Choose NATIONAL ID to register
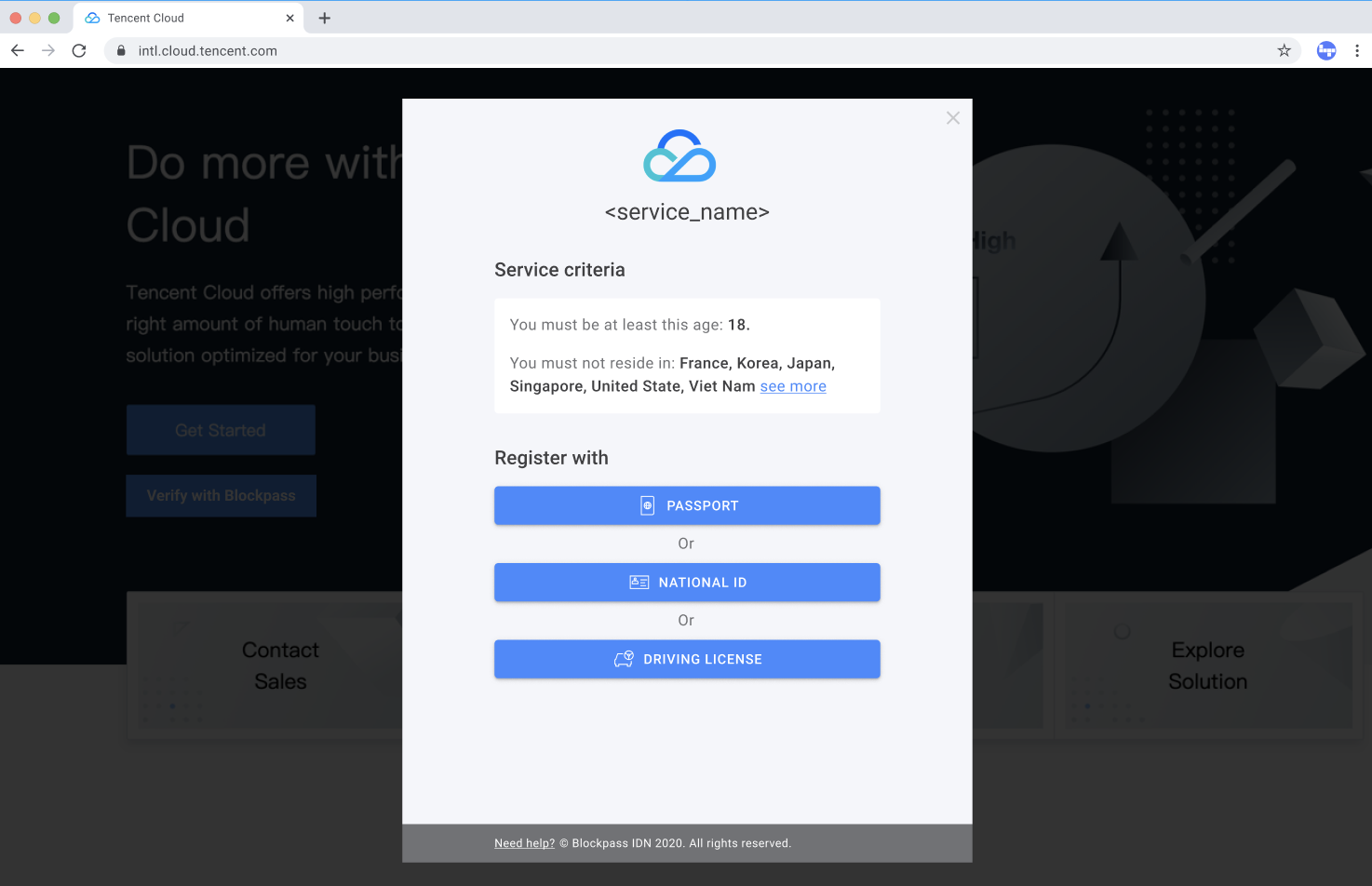This screenshot has height=886, width=1372. pos(687,582)
